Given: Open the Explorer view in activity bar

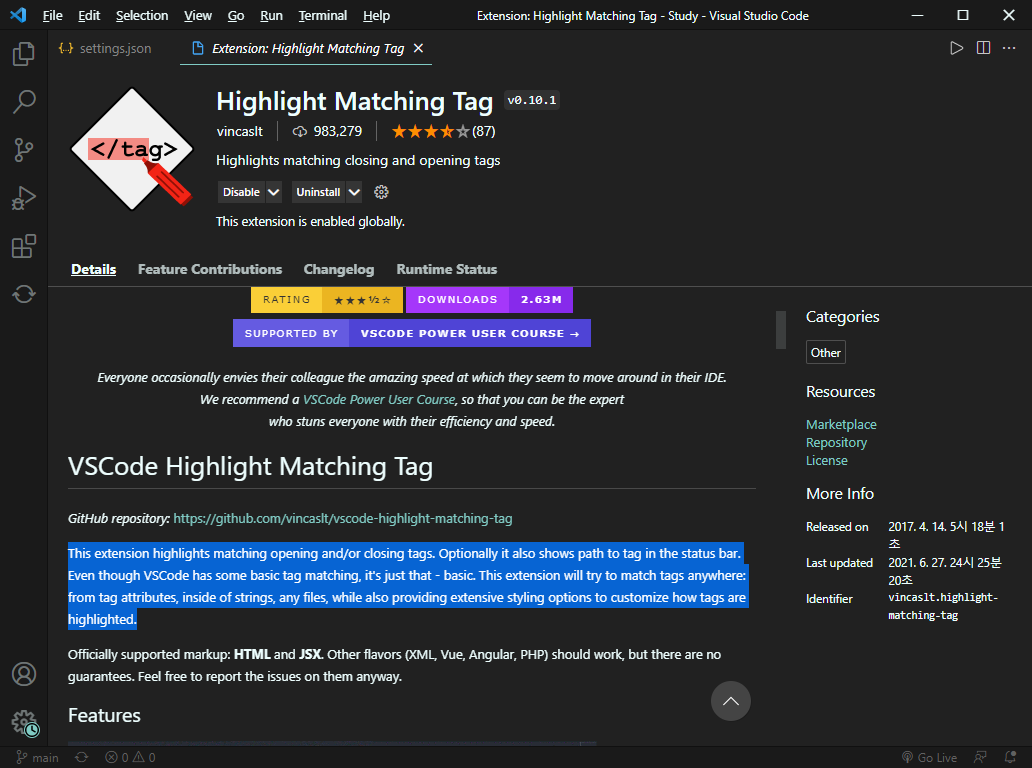Looking at the screenshot, I should click(x=24, y=54).
